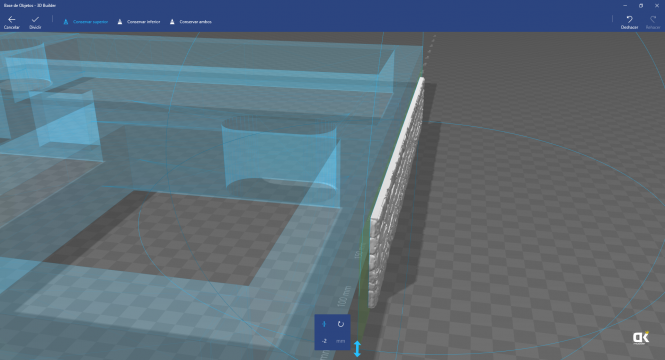This screenshot has width=665, height=360.
Task: Select the Conservar inferior option
Action: (139, 22)
